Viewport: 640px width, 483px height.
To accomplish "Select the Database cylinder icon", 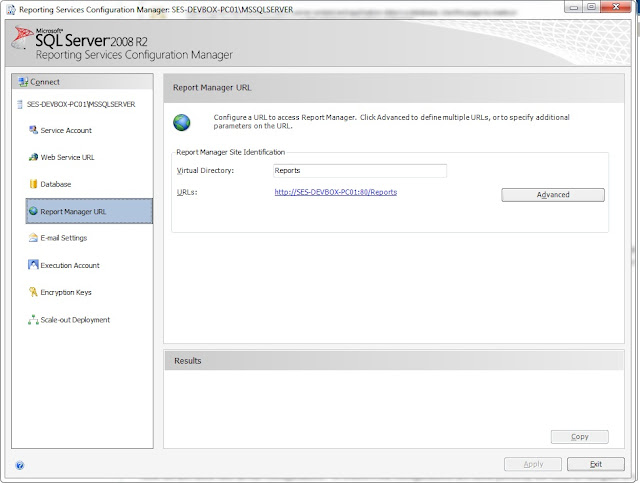I will pos(33,184).
